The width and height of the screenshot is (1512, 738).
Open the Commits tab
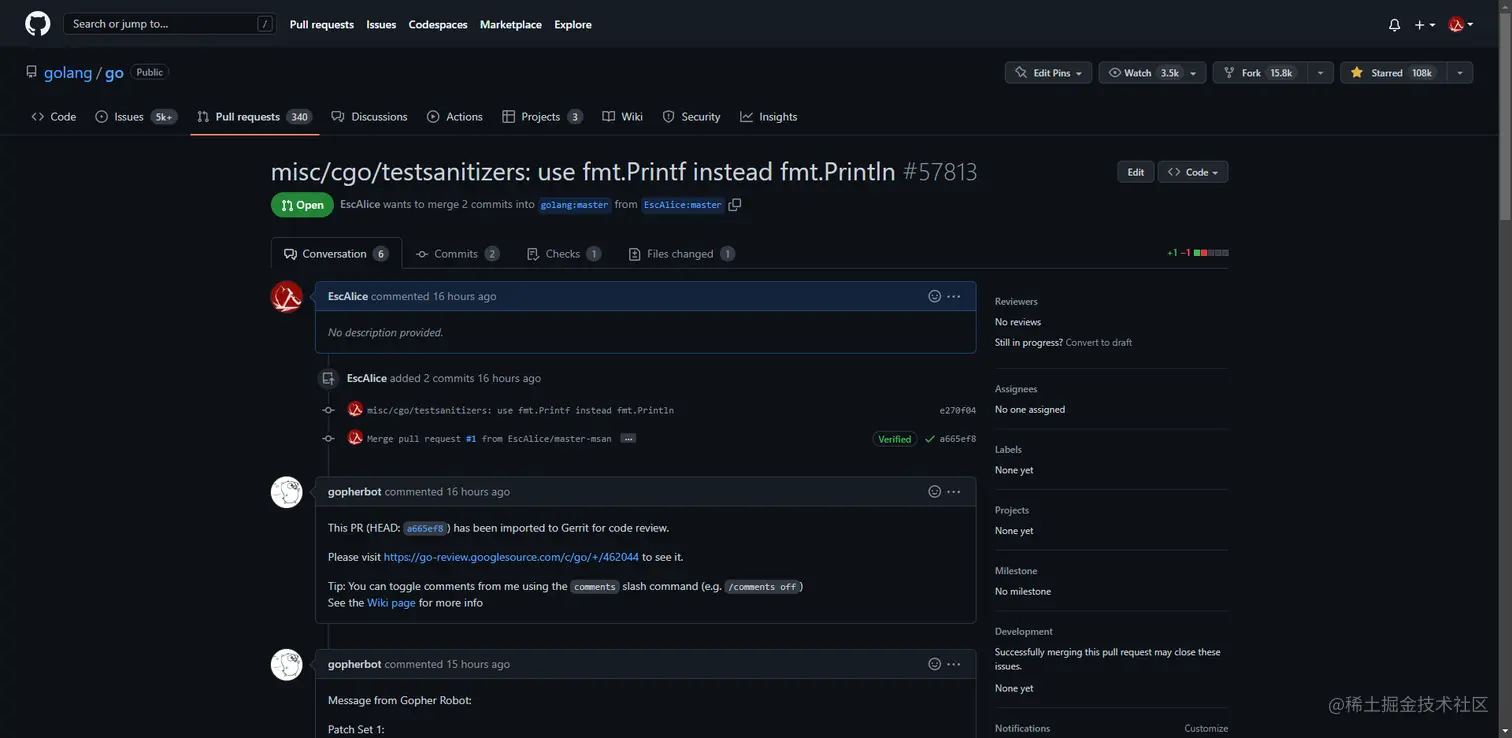coord(456,254)
